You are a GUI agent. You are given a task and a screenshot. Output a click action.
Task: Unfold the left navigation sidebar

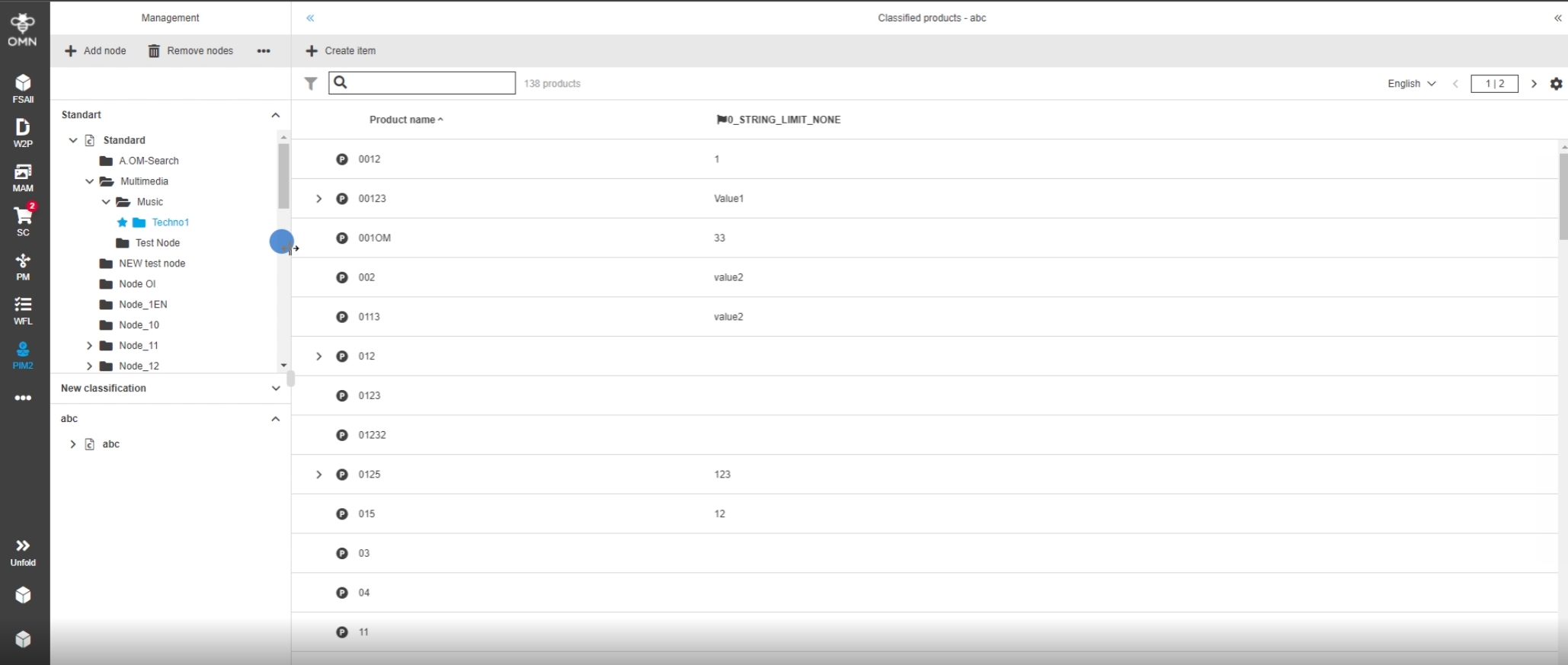click(x=23, y=552)
